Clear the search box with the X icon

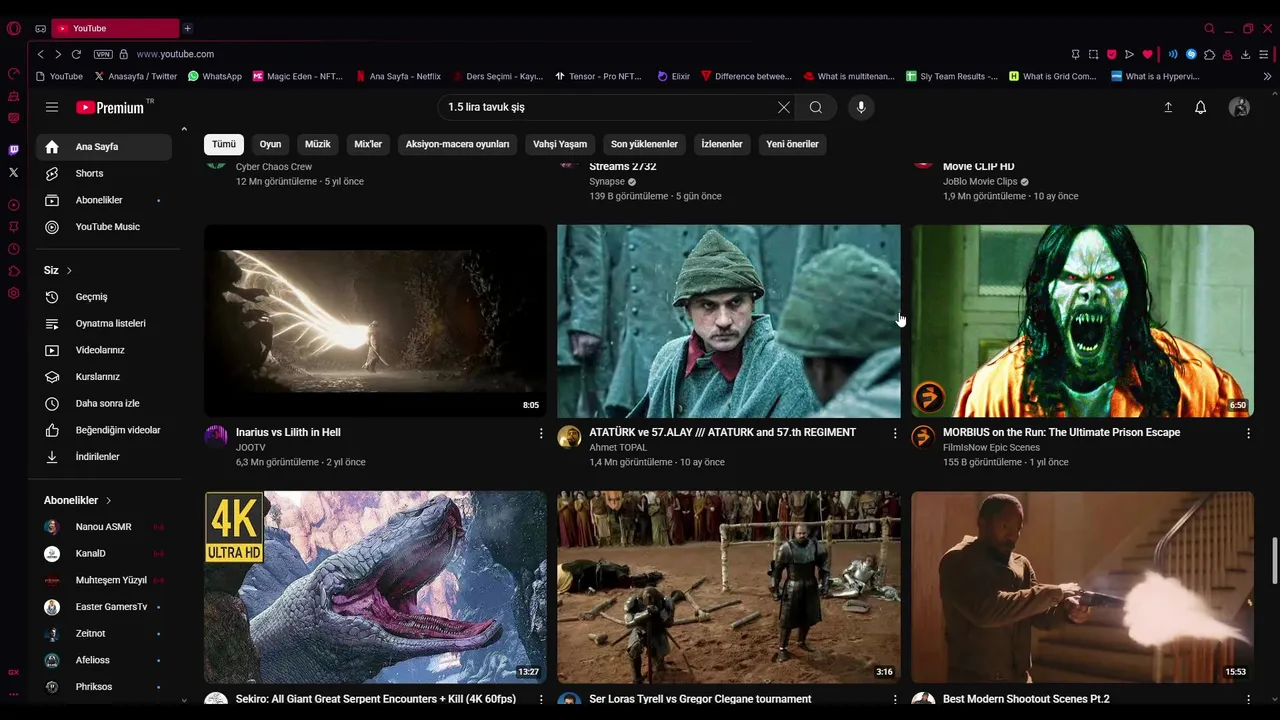pyautogui.click(x=784, y=107)
